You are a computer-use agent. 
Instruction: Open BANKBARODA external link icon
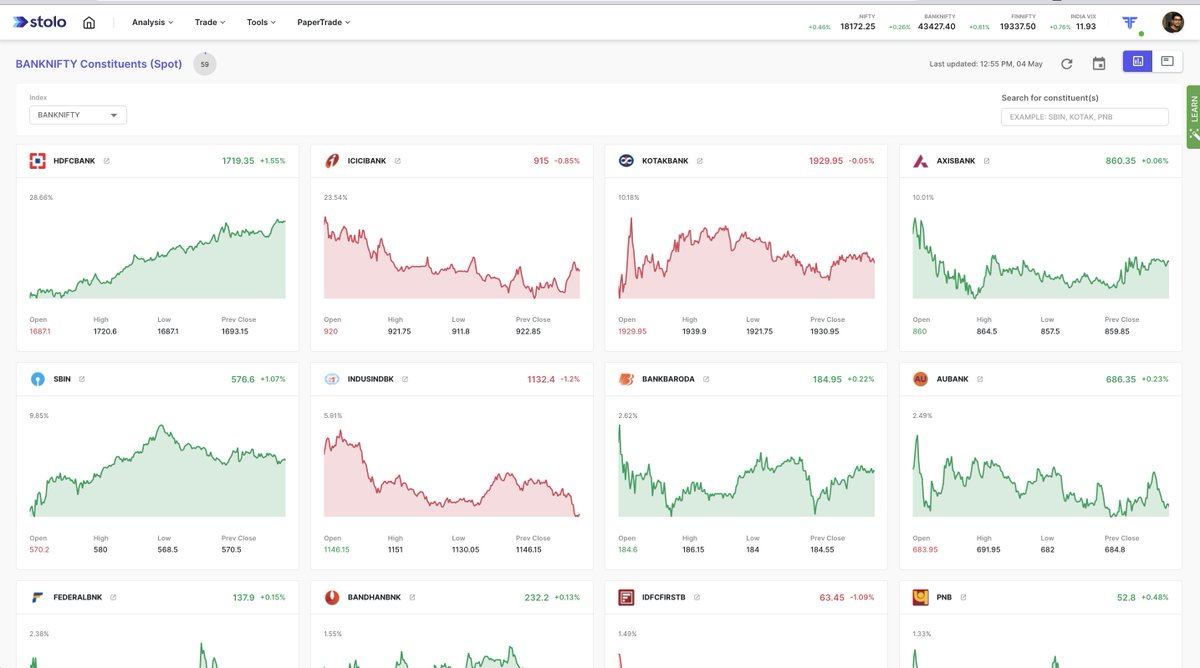point(706,379)
